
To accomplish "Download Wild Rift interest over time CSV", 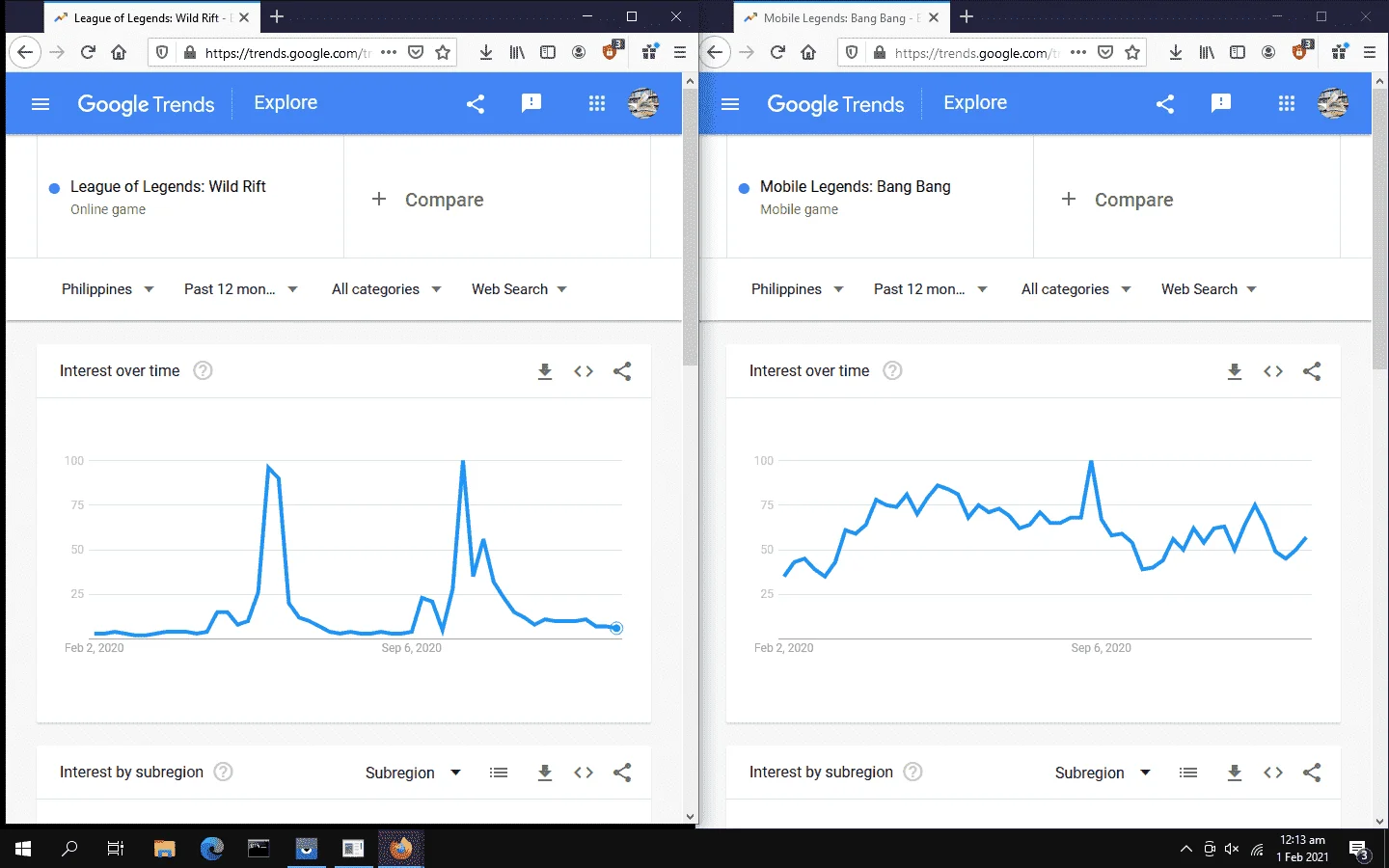I will (545, 371).
